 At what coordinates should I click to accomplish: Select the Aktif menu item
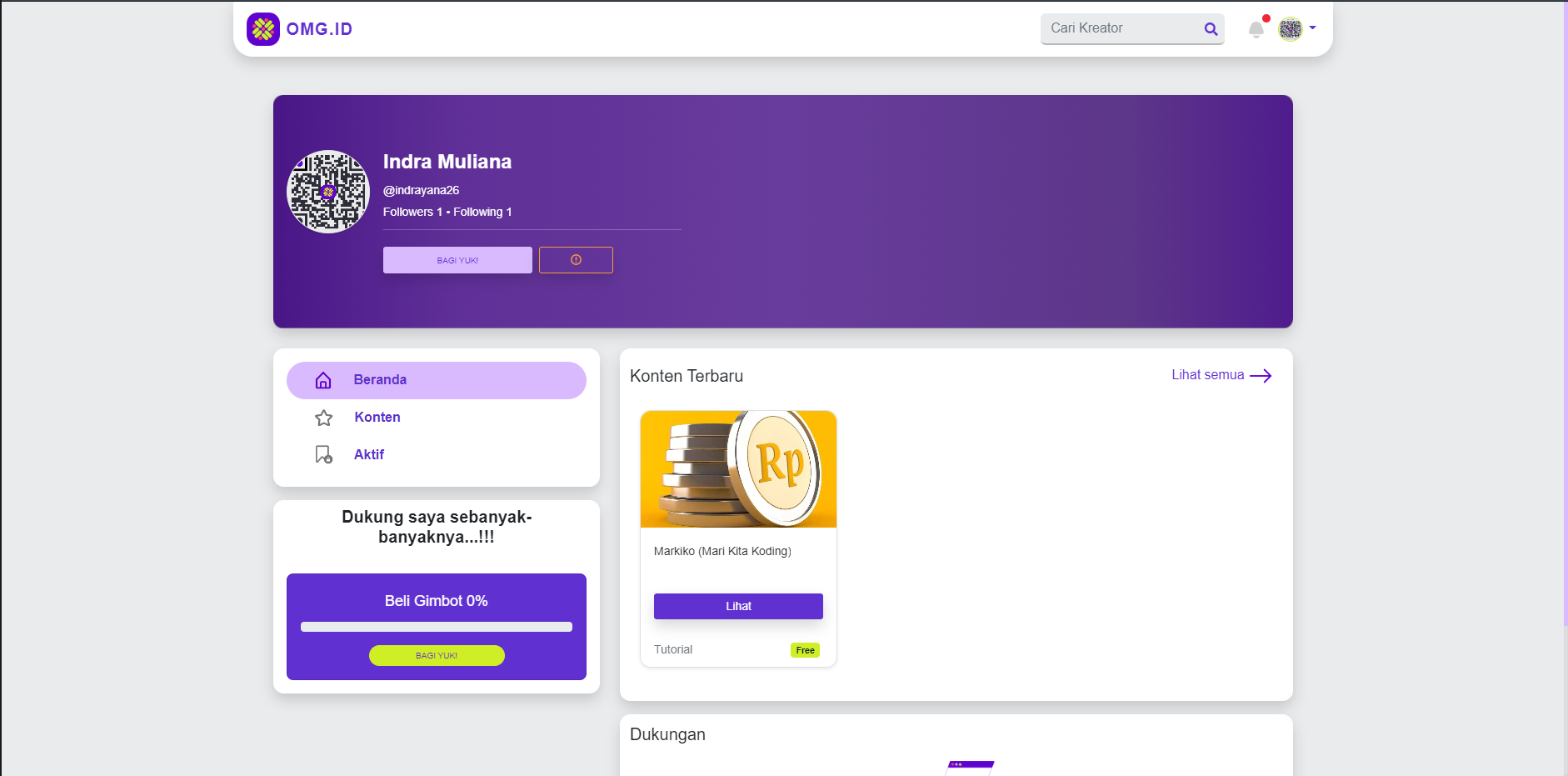369,455
